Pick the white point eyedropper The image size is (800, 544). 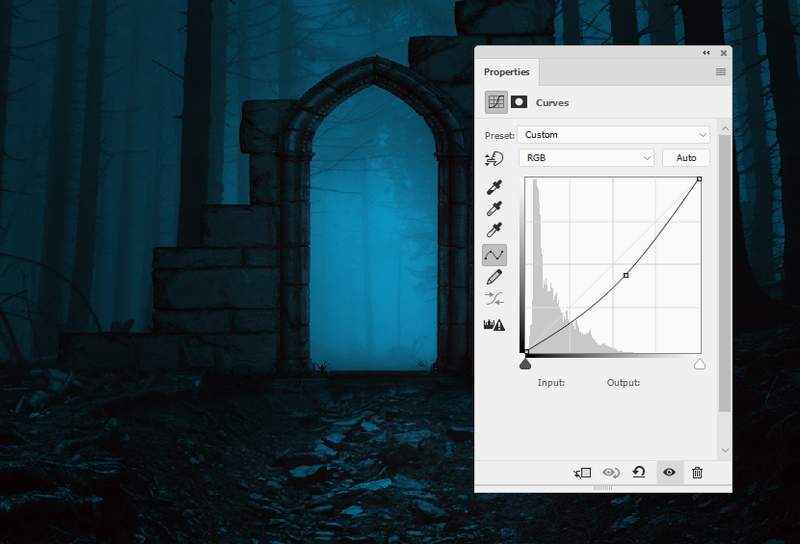click(x=494, y=230)
